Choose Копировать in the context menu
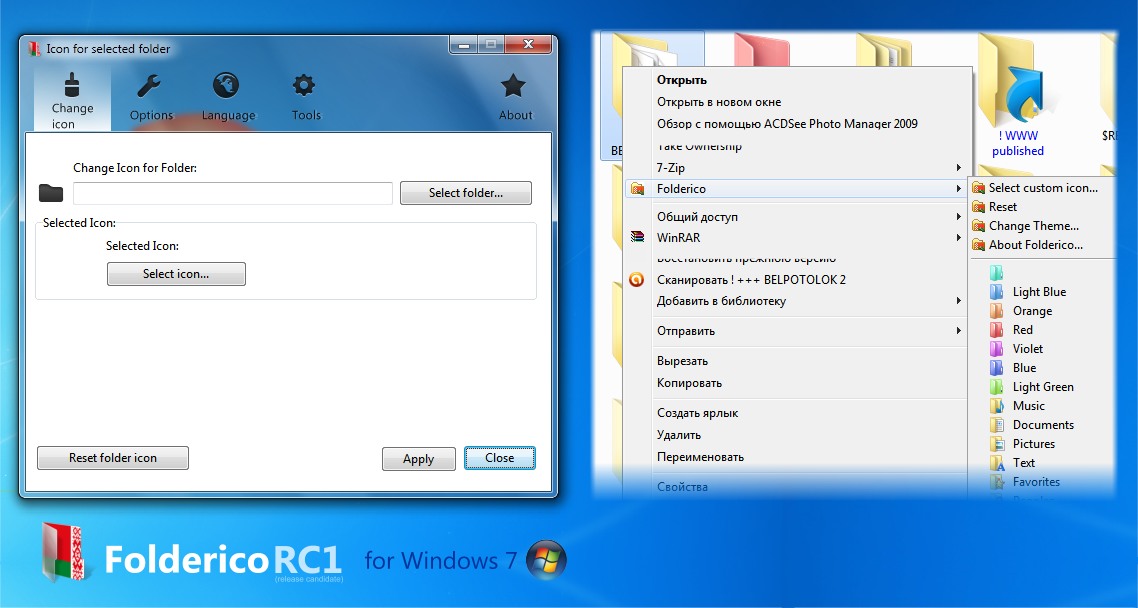The image size is (1138, 608). pos(798,382)
